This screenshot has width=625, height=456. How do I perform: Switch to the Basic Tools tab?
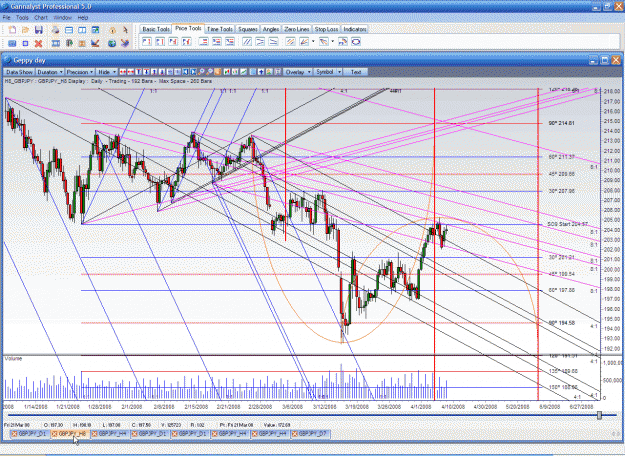pos(156,29)
